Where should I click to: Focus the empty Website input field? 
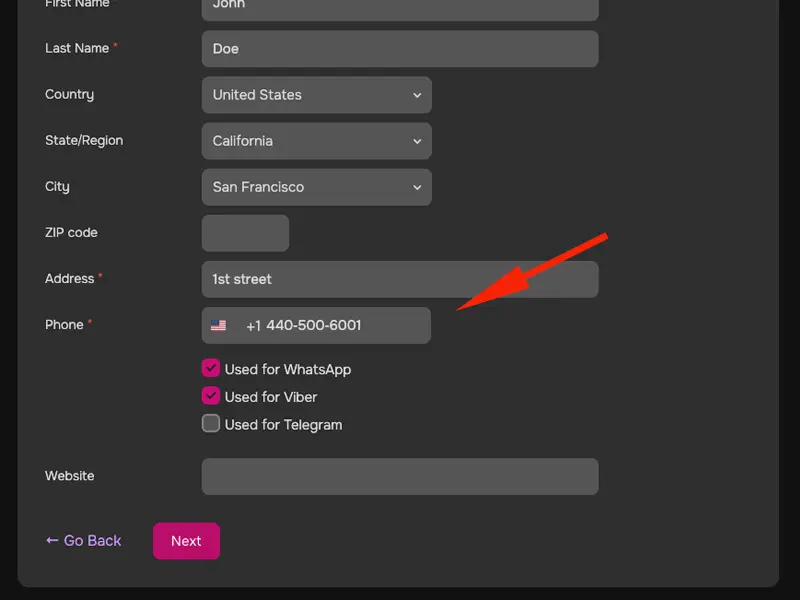click(400, 476)
